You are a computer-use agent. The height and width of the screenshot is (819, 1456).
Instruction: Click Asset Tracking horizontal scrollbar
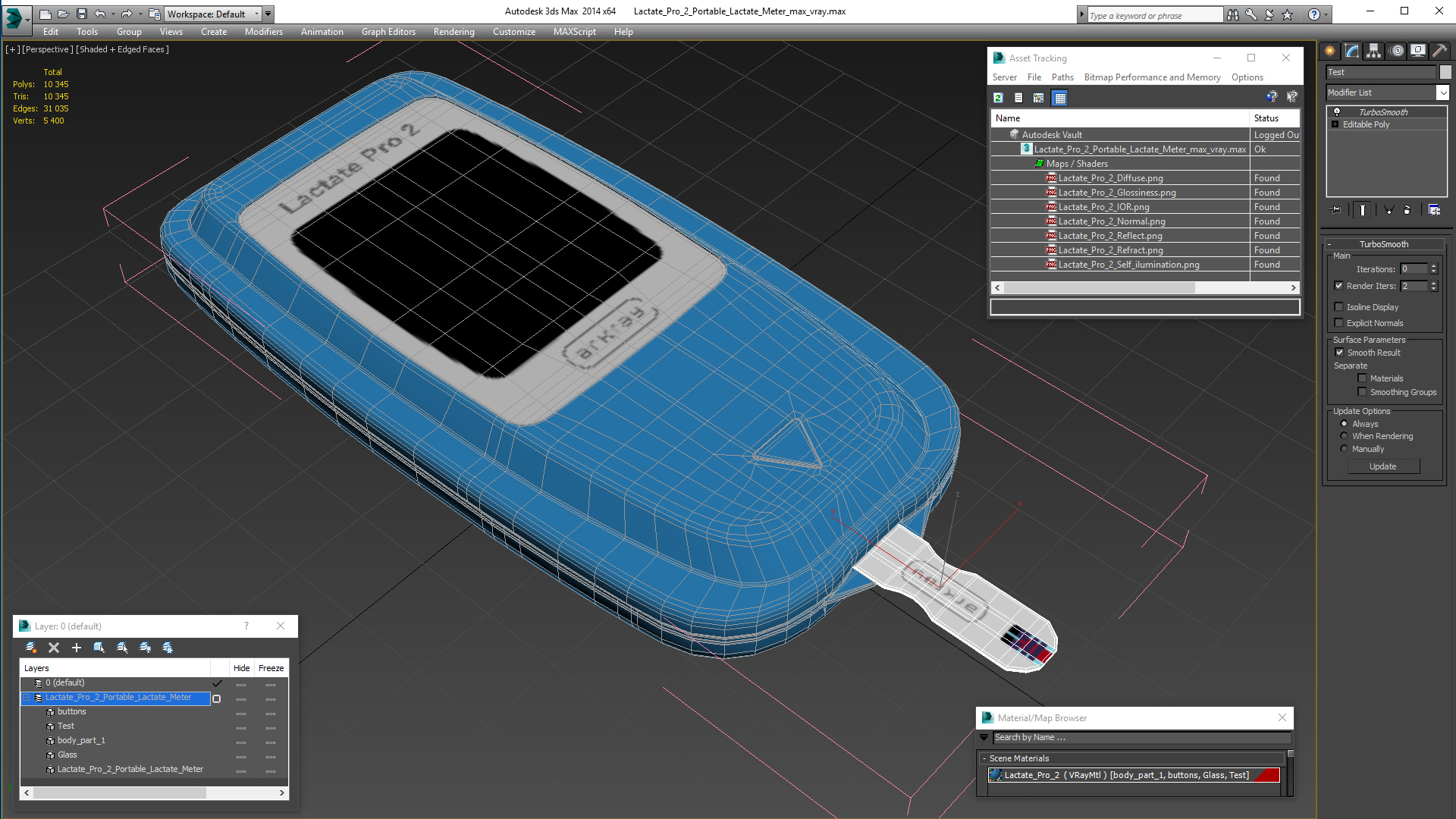tap(1145, 287)
